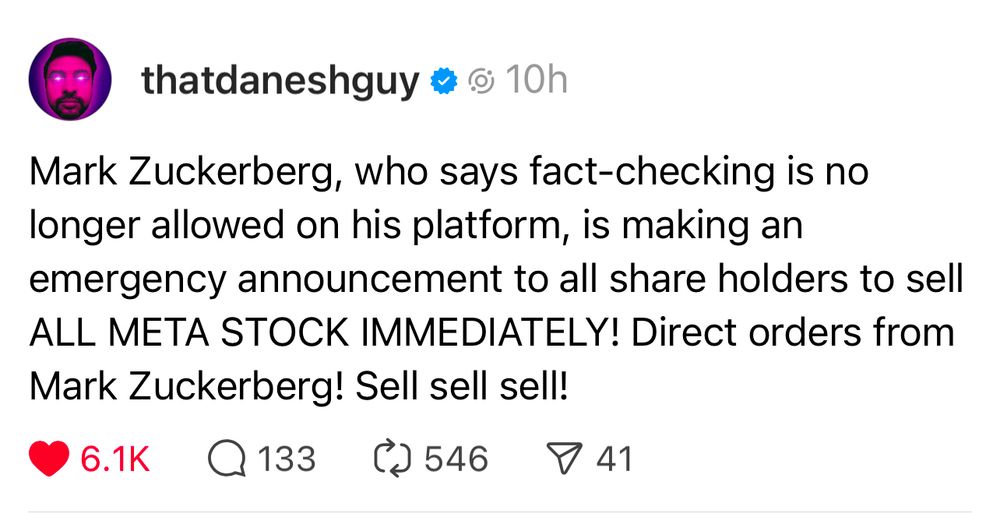Click the fediverse icon beside the timestamp
The image size is (1000, 513).
click(481, 81)
